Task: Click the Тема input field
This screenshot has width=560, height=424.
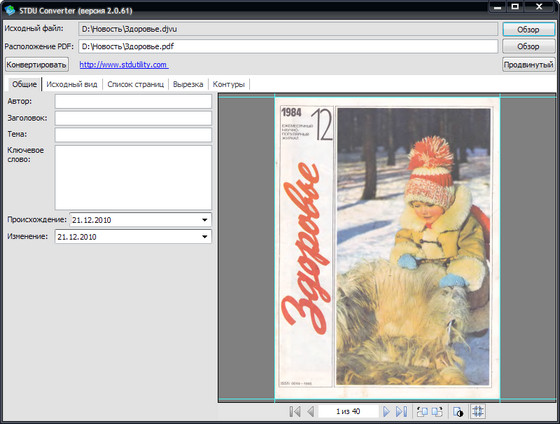Action: [133, 135]
